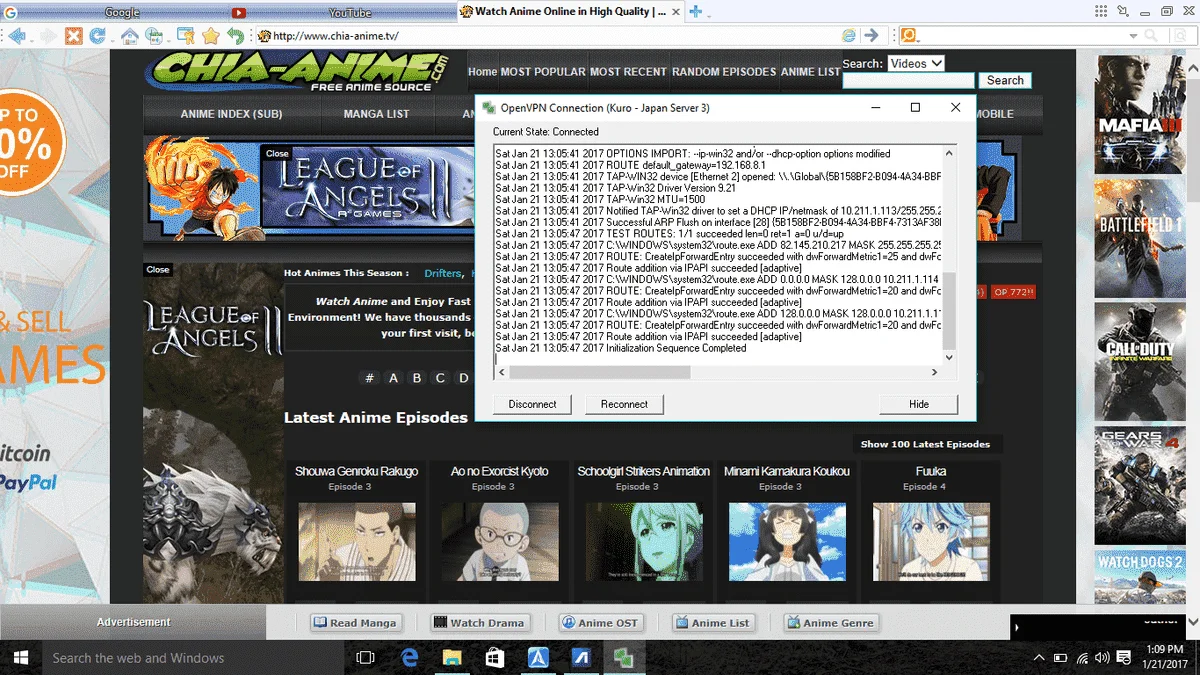This screenshot has height=675, width=1200.
Task: Click the Go arrow beside the address bar
Action: click(871, 36)
